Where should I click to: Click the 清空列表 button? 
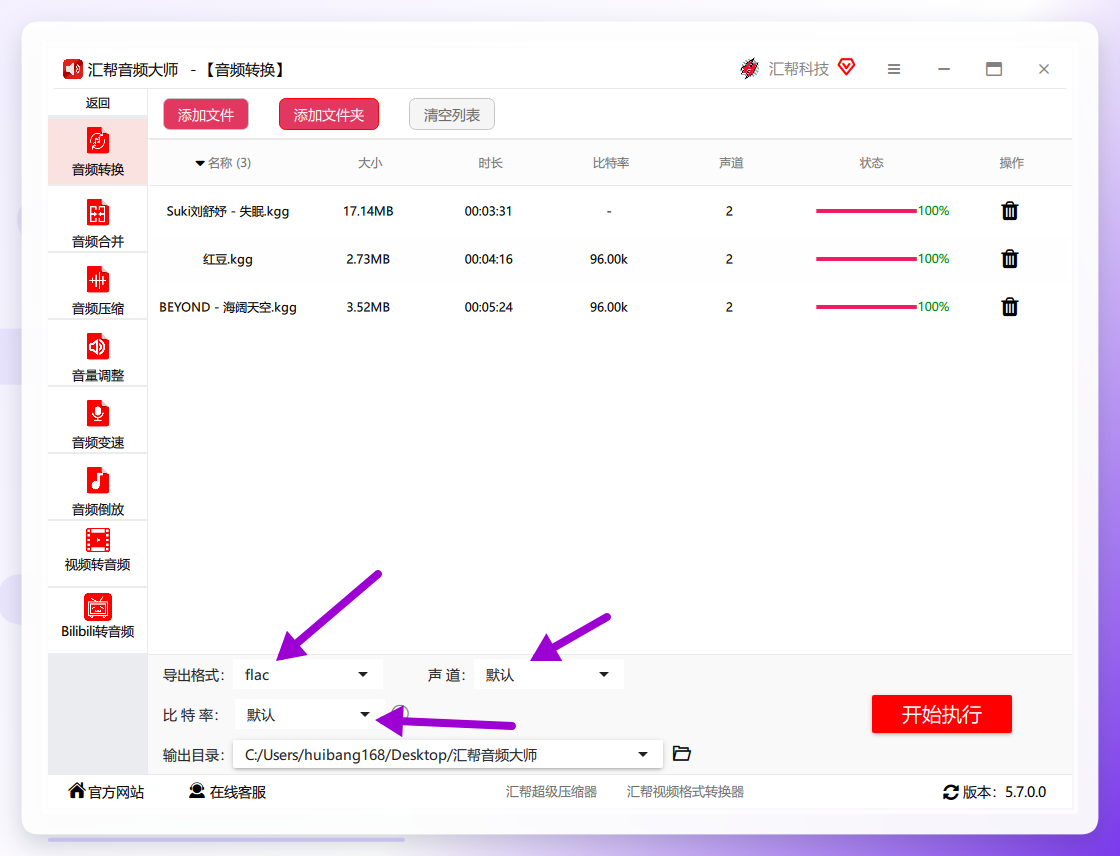[x=451, y=114]
